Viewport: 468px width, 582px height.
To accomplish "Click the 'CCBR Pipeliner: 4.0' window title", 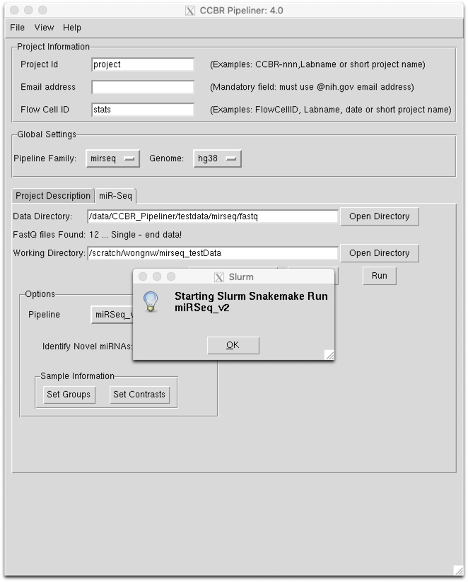I will point(241,10).
